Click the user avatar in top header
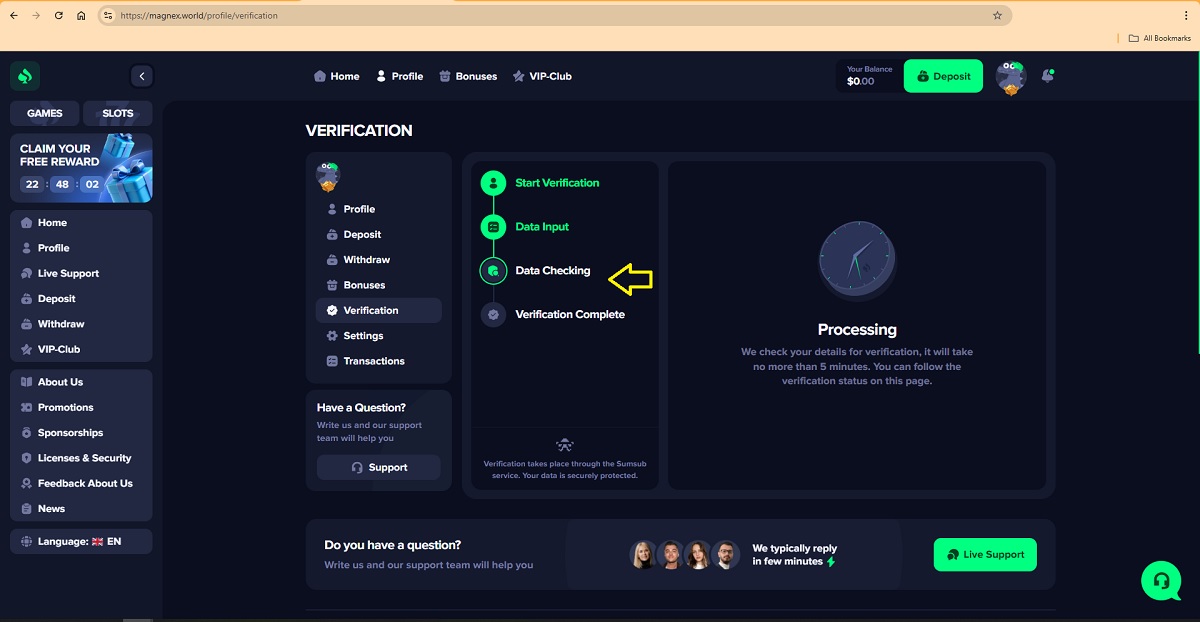This screenshot has height=622, width=1200. coord(1011,77)
